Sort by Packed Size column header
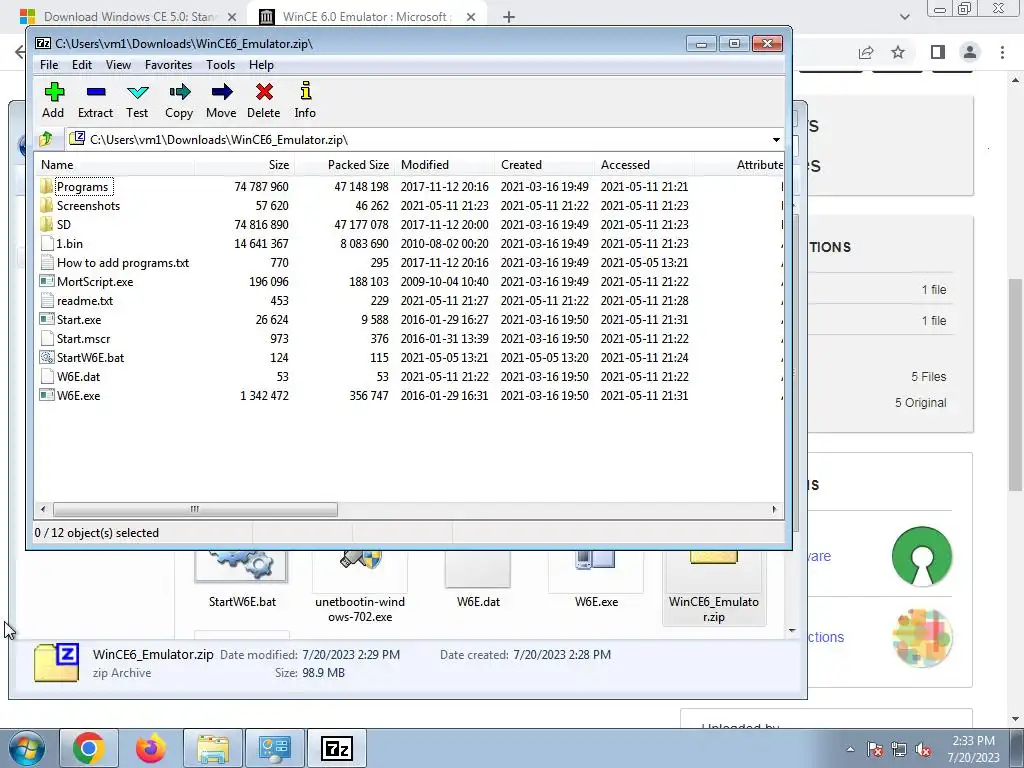 point(344,165)
